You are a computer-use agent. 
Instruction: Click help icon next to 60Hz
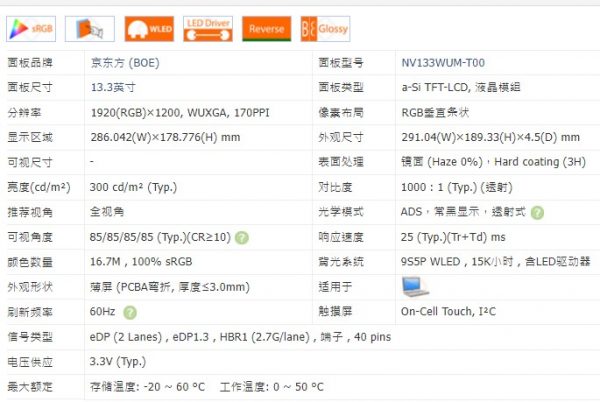tap(130, 312)
